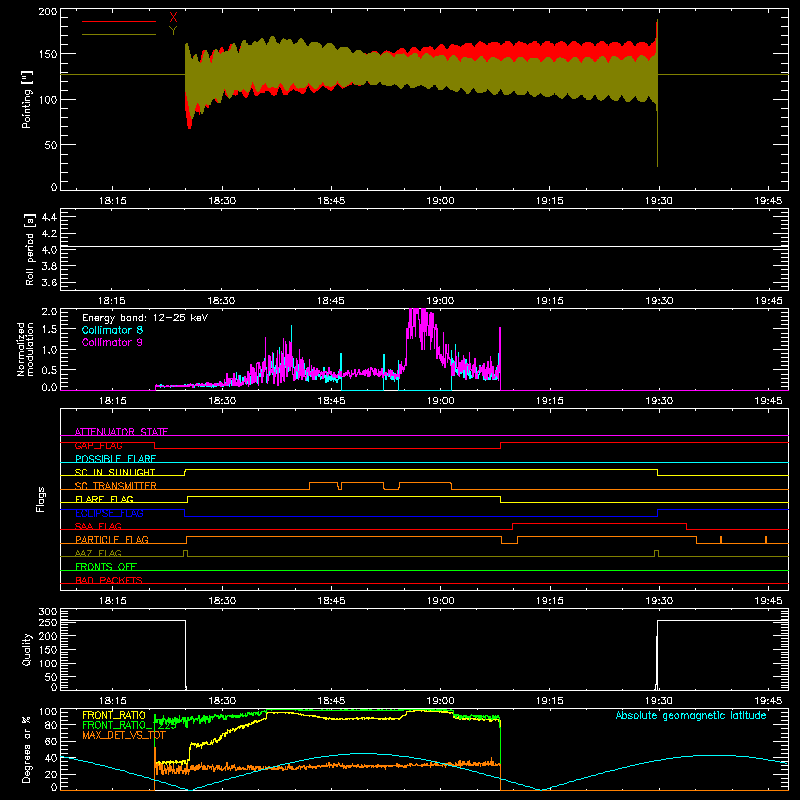Click the 250 tick on the Quality axis
The height and width of the screenshot is (800, 800).
[48, 622]
